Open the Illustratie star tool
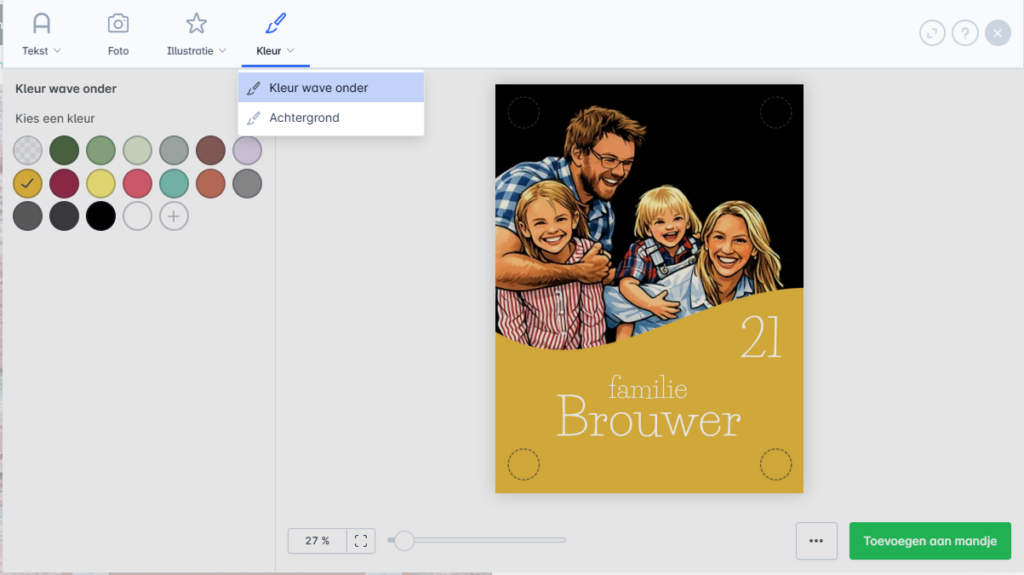Image resolution: width=1024 pixels, height=575 pixels. [x=196, y=35]
